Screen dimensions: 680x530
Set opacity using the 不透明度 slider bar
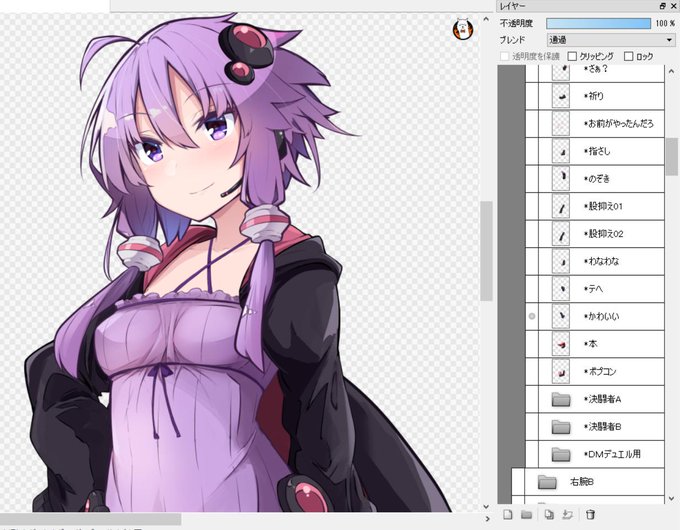[598, 23]
